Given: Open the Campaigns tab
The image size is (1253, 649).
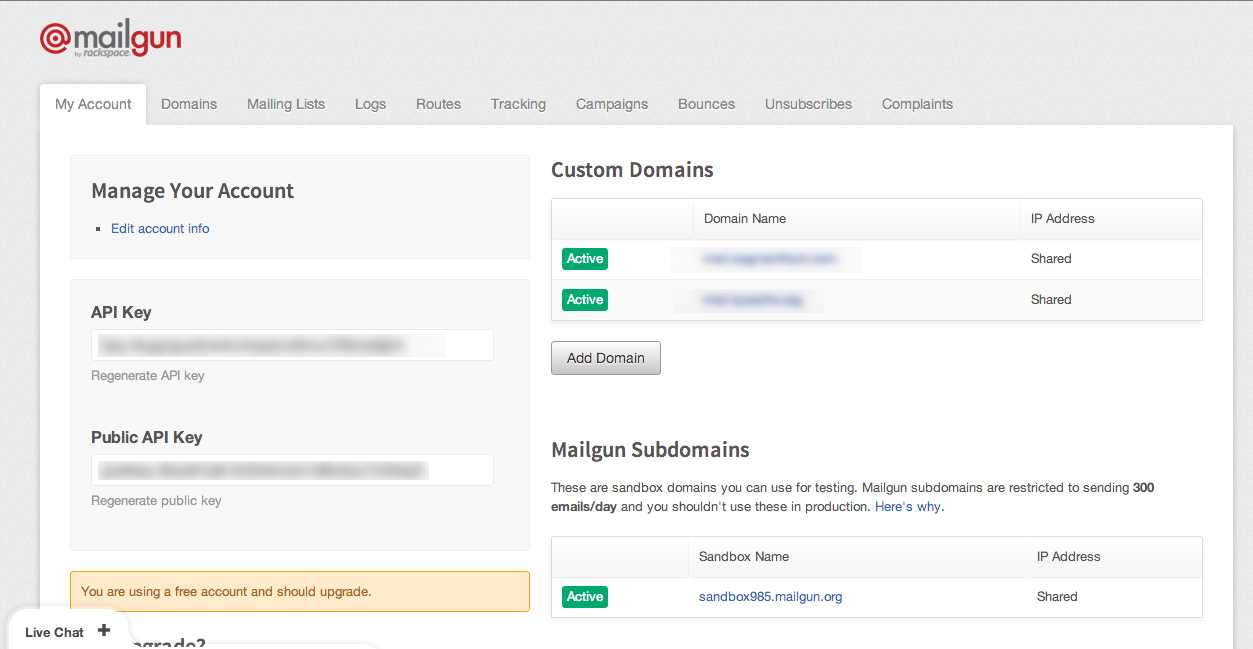Looking at the screenshot, I should click(x=612, y=104).
